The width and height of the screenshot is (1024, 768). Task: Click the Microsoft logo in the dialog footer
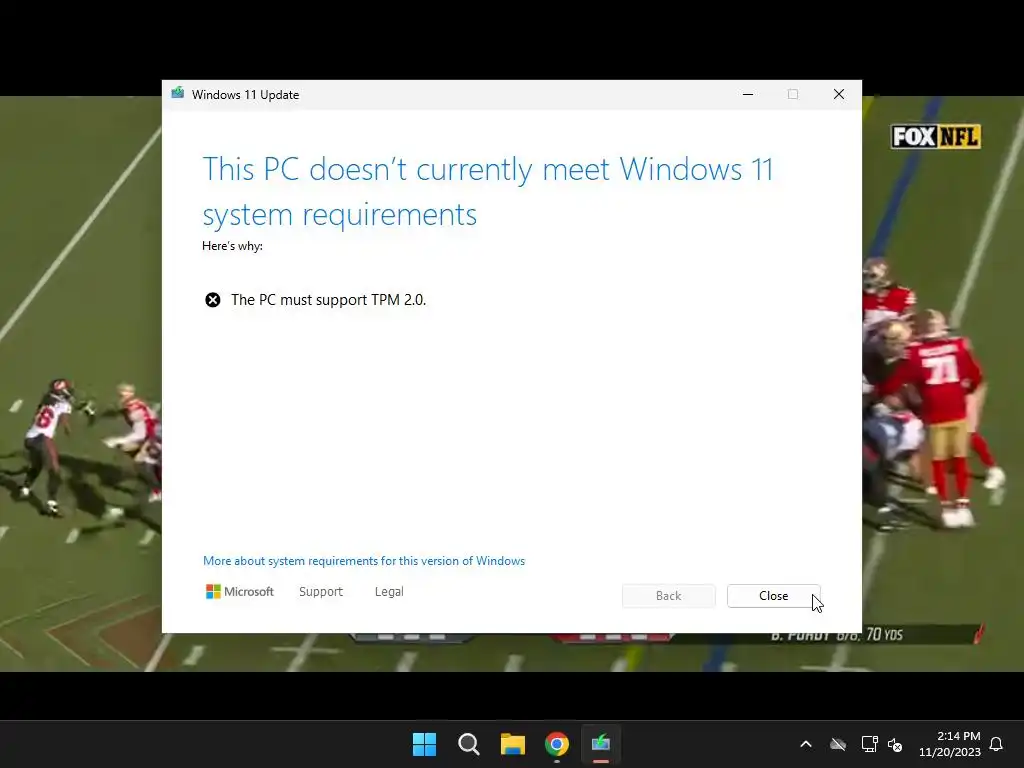point(240,592)
